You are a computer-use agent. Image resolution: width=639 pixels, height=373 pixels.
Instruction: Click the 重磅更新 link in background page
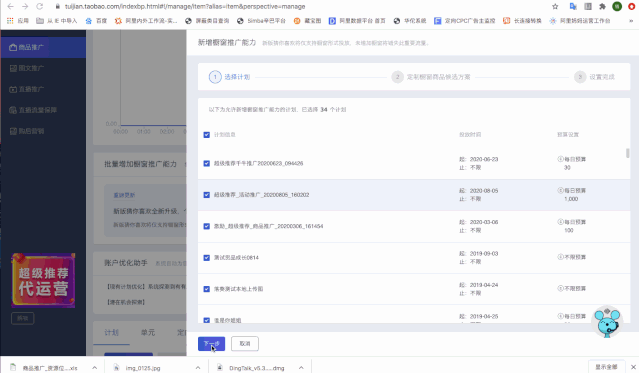pyautogui.click(x=124, y=195)
